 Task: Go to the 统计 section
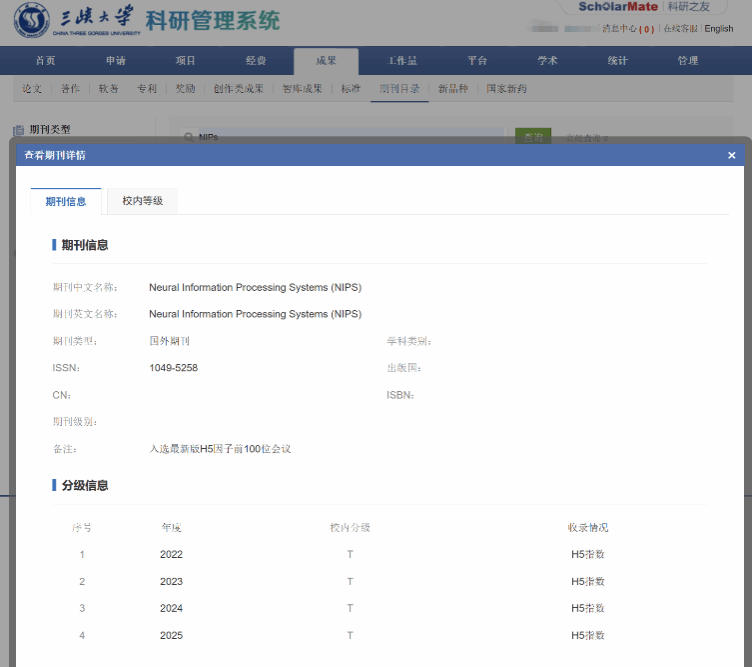point(618,61)
